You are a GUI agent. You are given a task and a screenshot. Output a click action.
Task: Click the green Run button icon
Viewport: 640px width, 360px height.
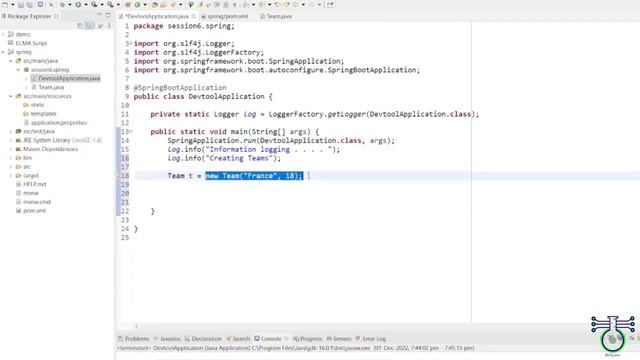pos(78,4)
